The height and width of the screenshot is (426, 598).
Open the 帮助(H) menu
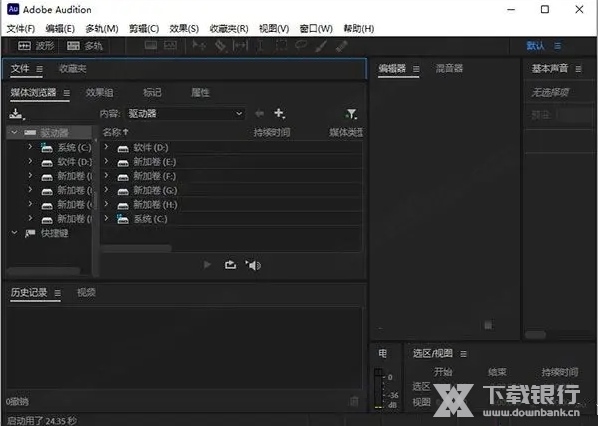click(x=359, y=29)
